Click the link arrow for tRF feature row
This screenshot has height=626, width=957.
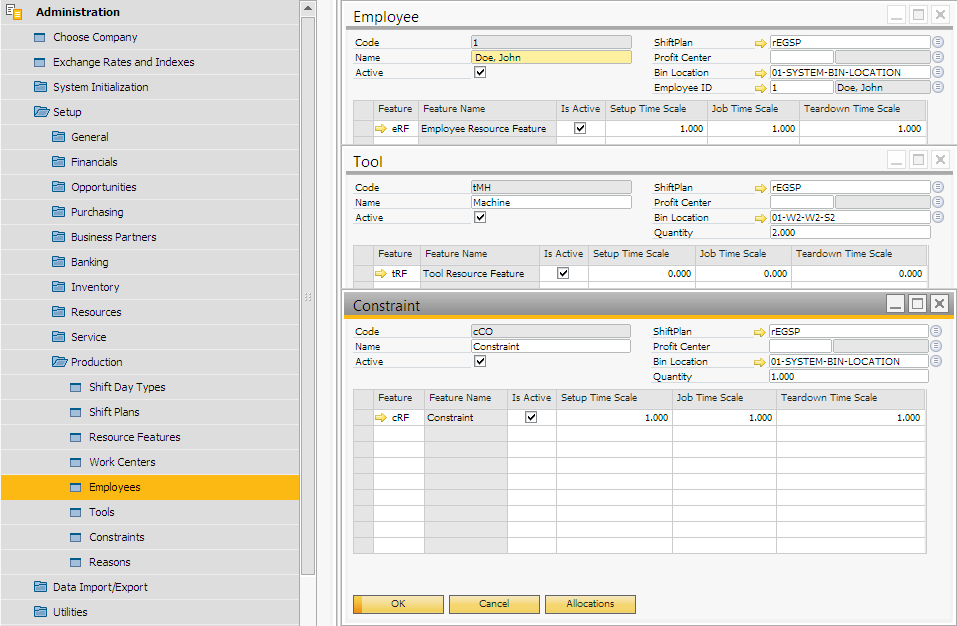[381, 274]
